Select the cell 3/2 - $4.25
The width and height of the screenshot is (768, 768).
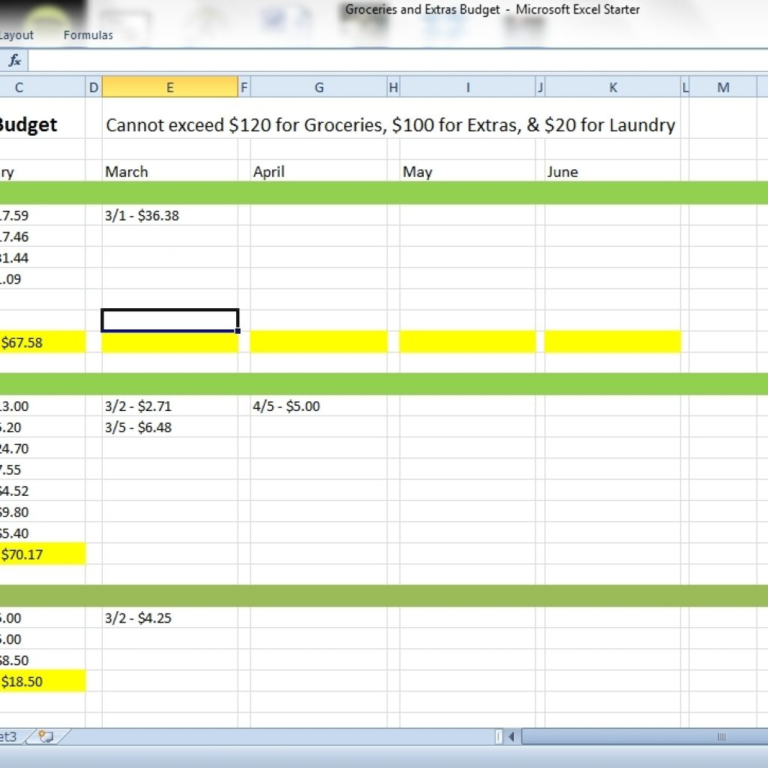point(170,618)
